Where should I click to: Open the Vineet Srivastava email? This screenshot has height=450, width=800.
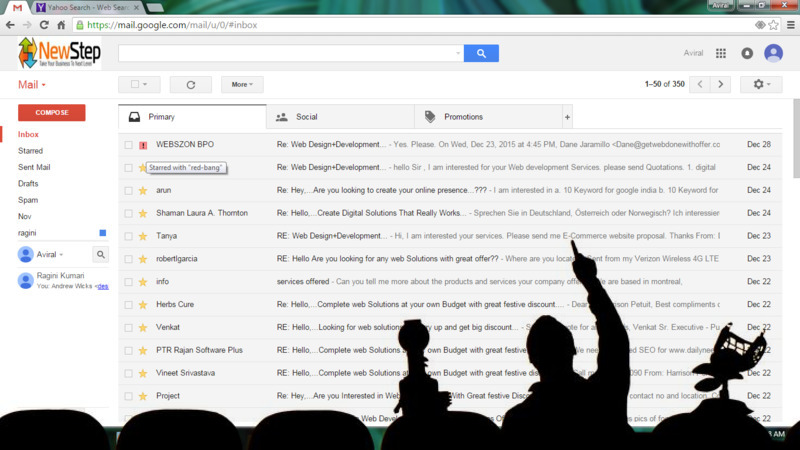pyautogui.click(x=449, y=373)
